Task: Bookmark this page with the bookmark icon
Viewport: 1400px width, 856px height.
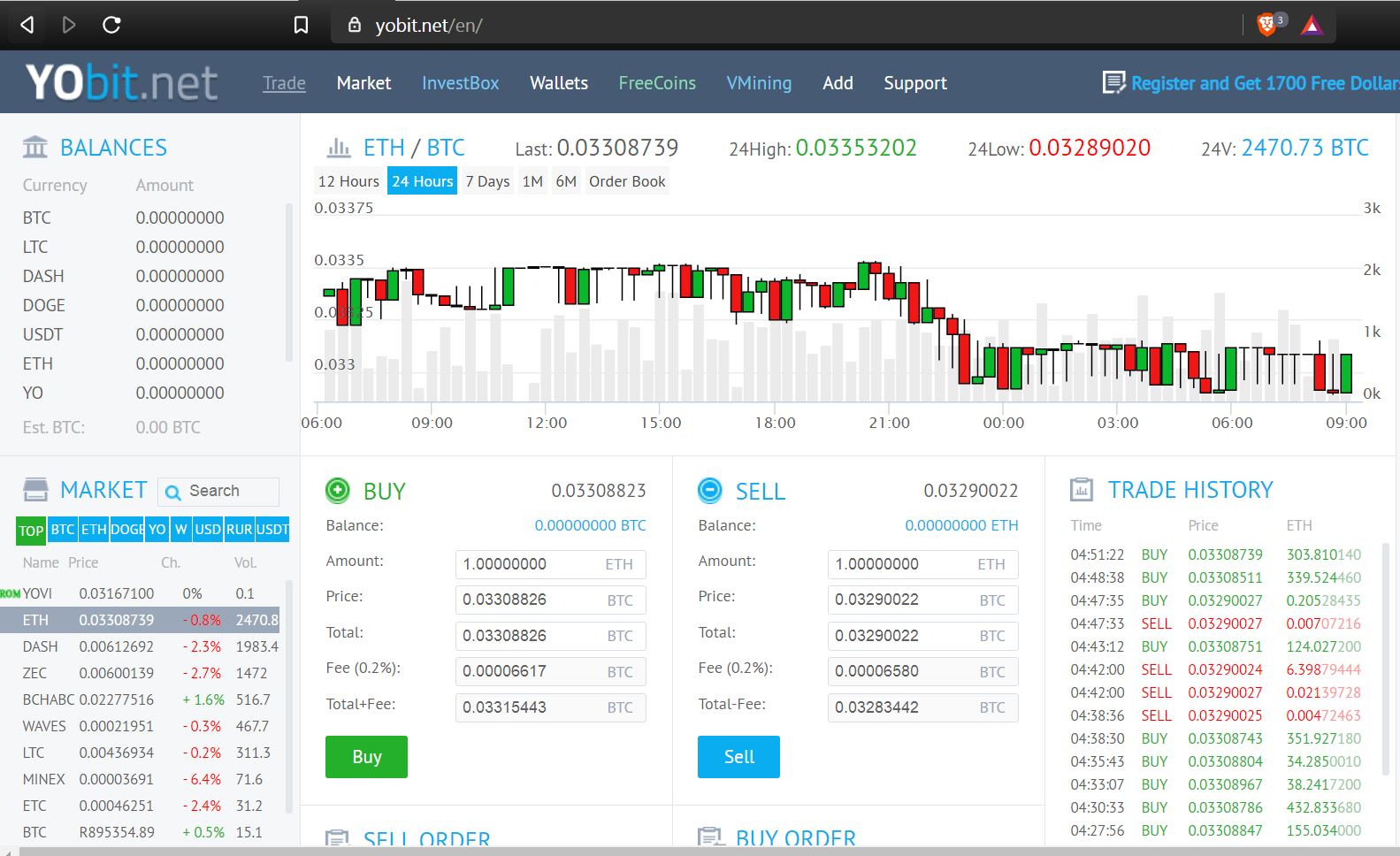Action: [x=301, y=25]
